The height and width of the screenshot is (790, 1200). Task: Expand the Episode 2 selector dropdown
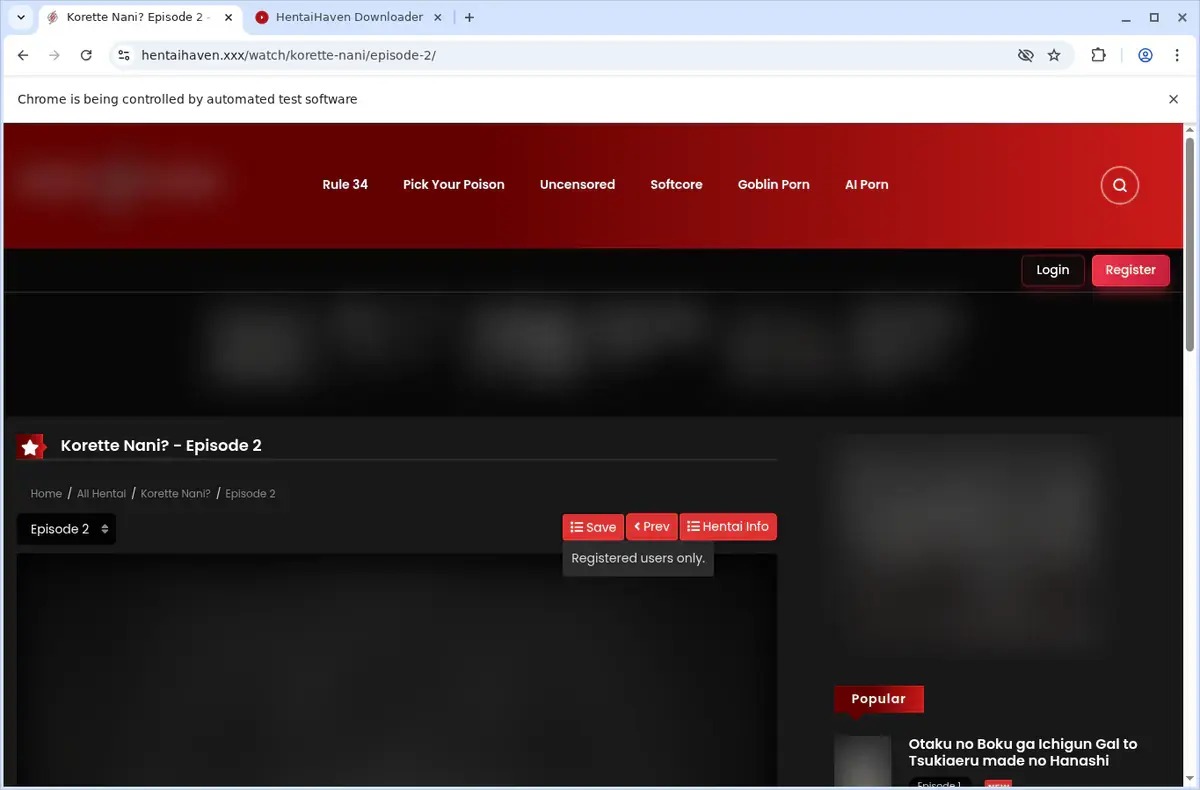66,529
